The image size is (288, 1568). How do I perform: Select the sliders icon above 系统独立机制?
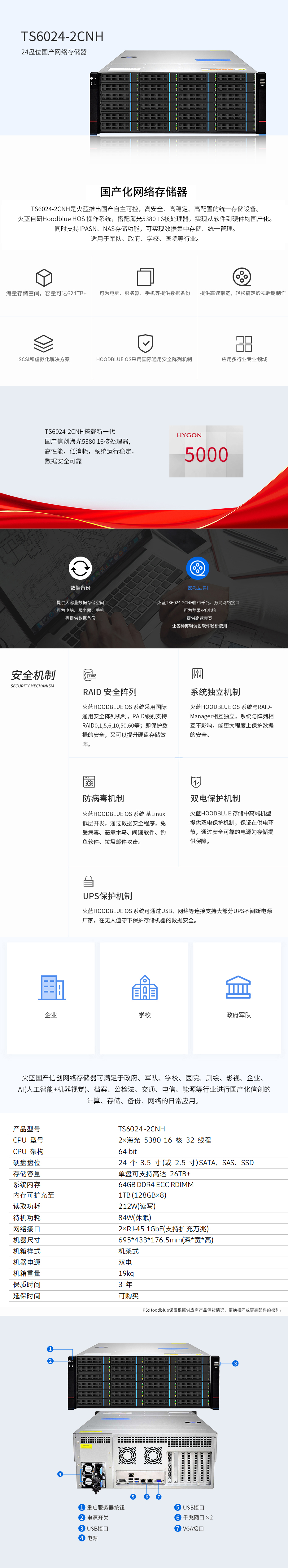point(197,674)
